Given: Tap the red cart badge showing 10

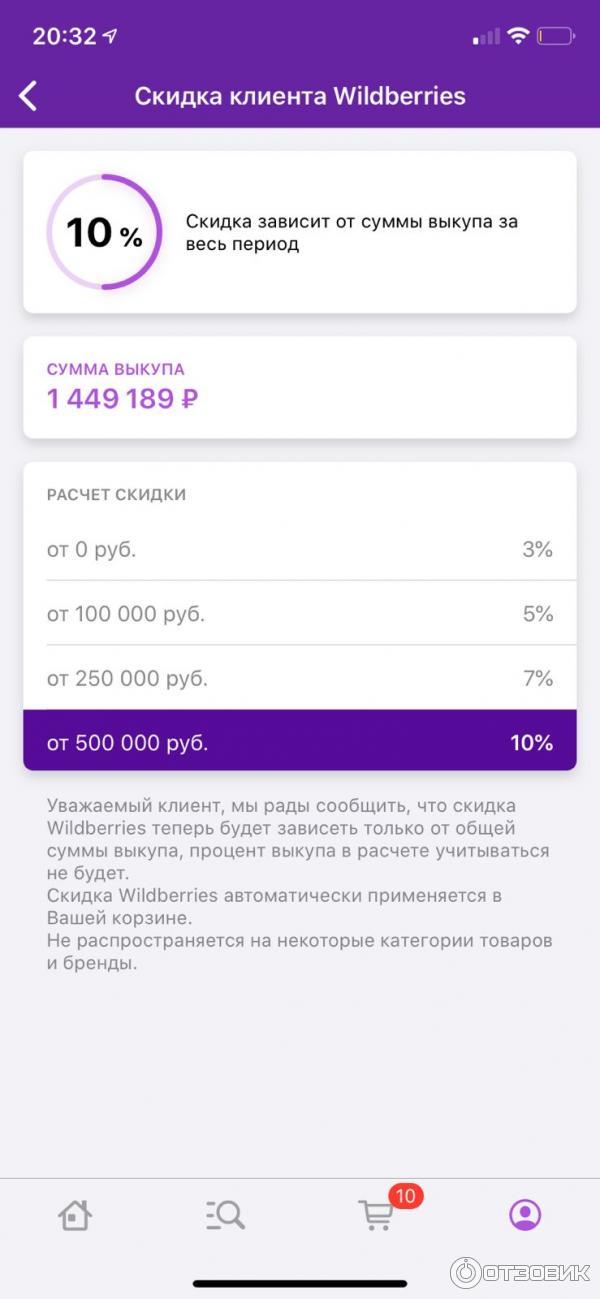Looking at the screenshot, I should (405, 1196).
